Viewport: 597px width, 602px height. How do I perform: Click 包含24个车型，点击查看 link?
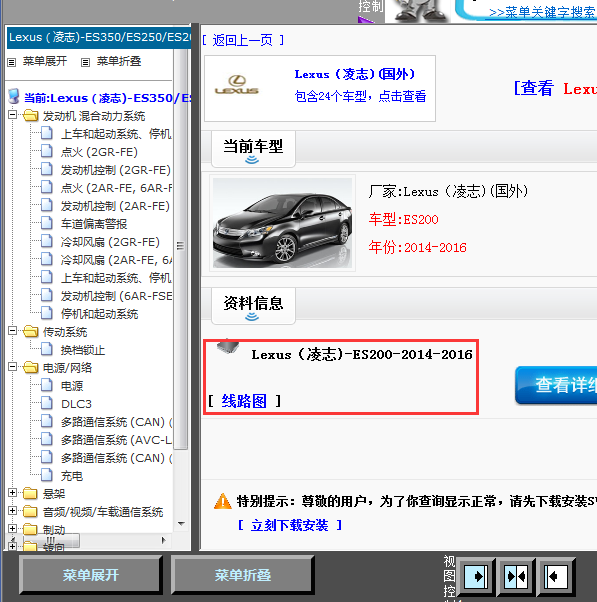click(x=360, y=96)
